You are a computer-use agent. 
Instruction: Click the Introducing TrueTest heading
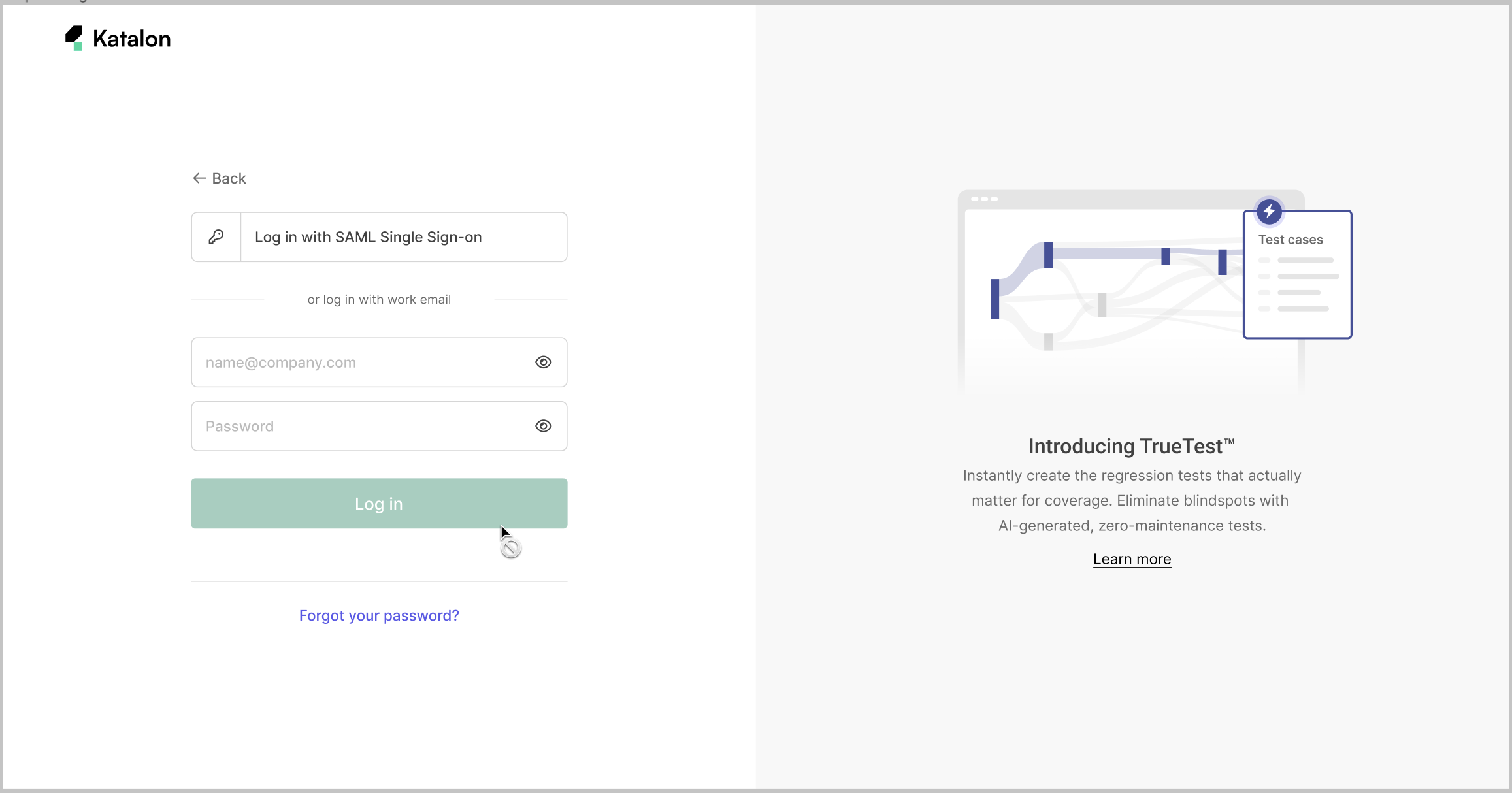(1132, 446)
